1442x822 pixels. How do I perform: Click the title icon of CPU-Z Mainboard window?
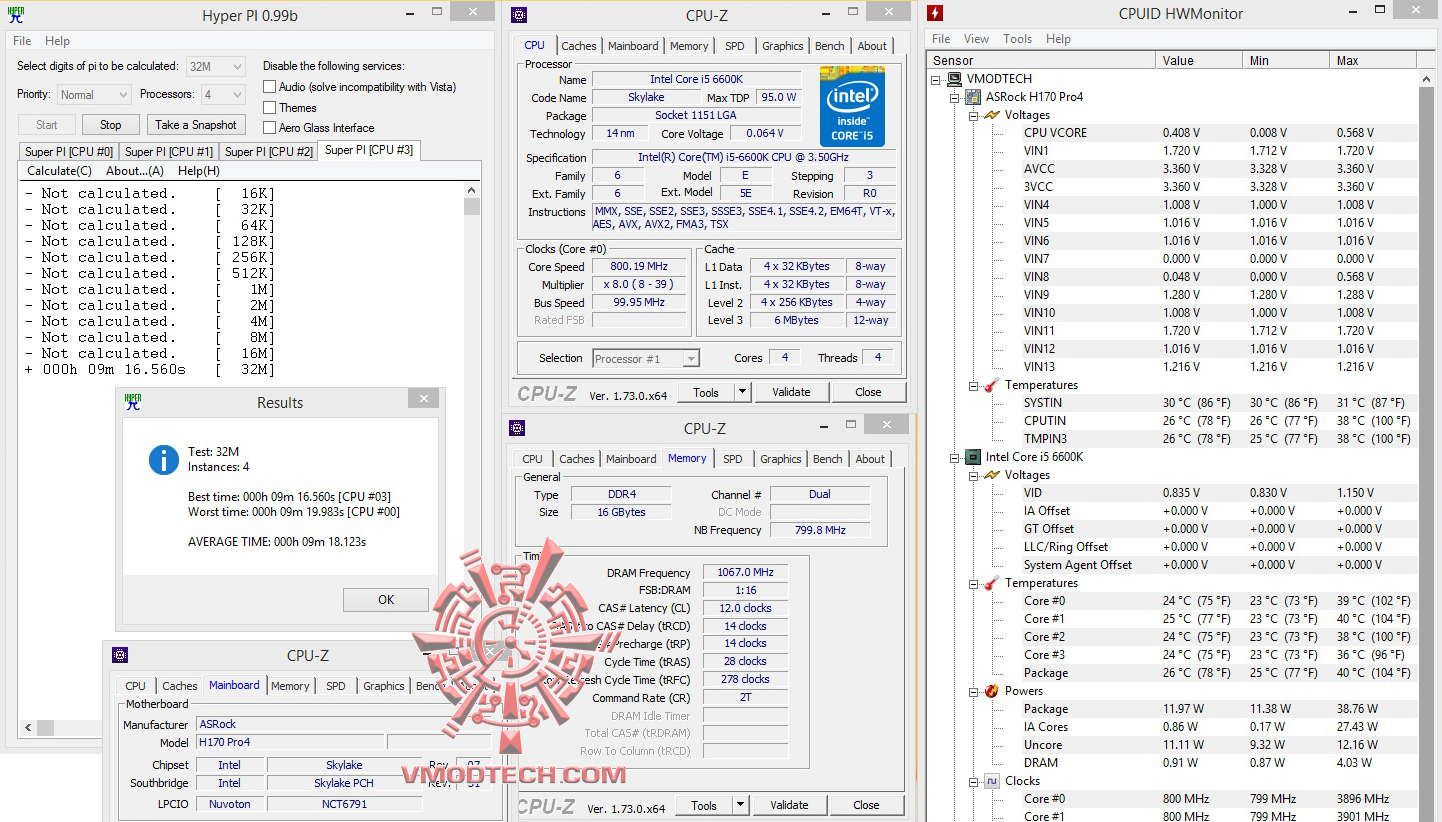120,655
